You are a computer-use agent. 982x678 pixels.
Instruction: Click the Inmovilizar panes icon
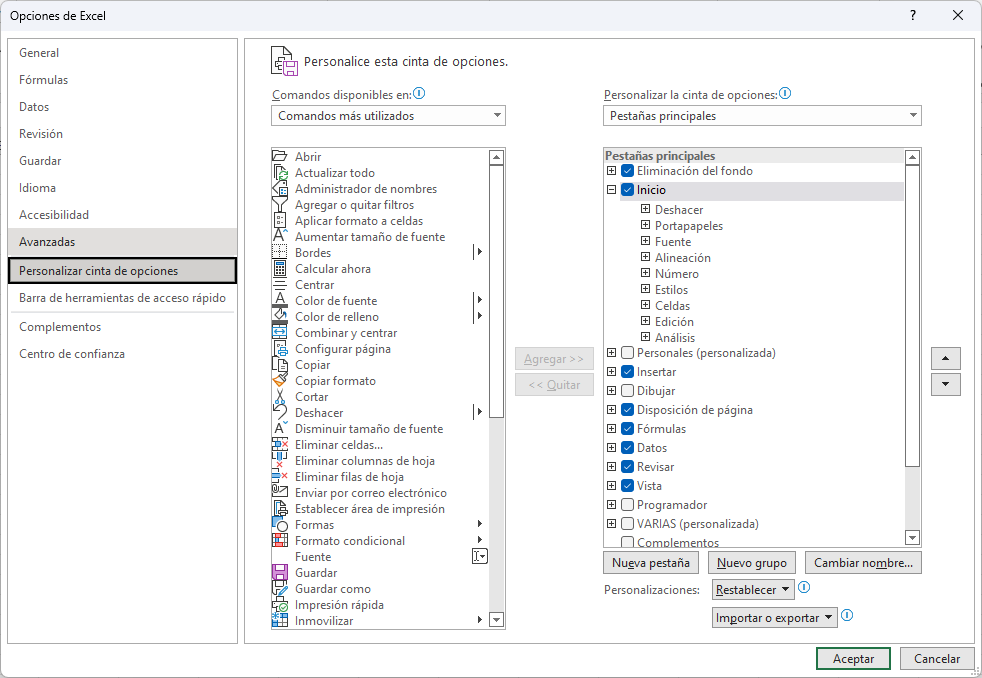pos(279,620)
